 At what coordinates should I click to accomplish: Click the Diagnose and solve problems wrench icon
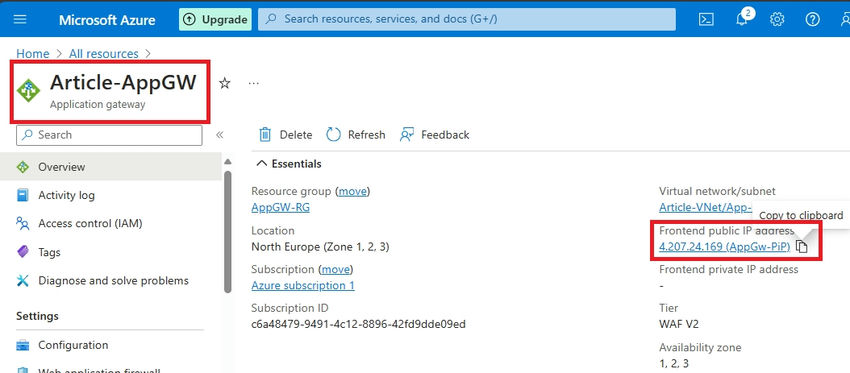tap(23, 280)
